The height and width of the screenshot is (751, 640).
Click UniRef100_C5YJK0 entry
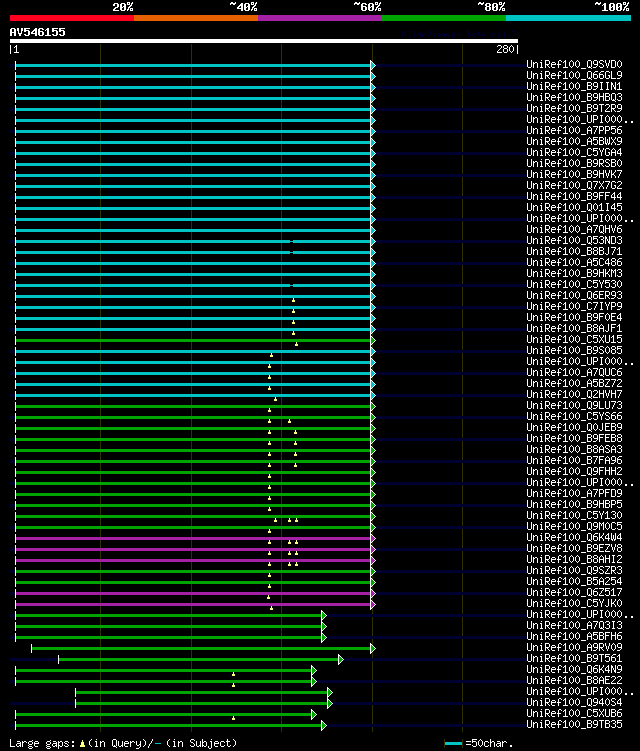[574, 604]
